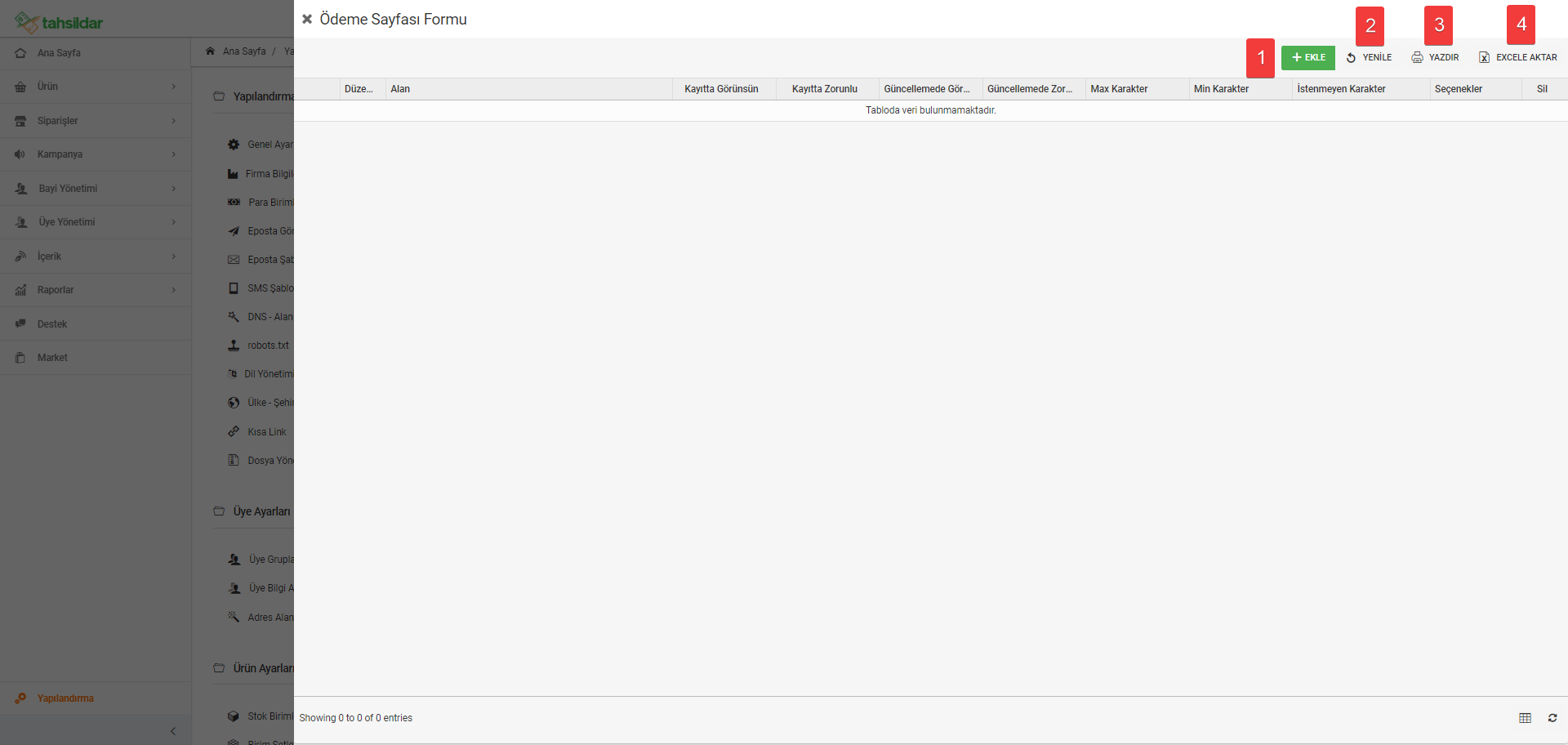Image resolution: width=1568 pixels, height=745 pixels.
Task: Expand the Bayi Yönetimi sidebar menu
Action: [96, 189]
